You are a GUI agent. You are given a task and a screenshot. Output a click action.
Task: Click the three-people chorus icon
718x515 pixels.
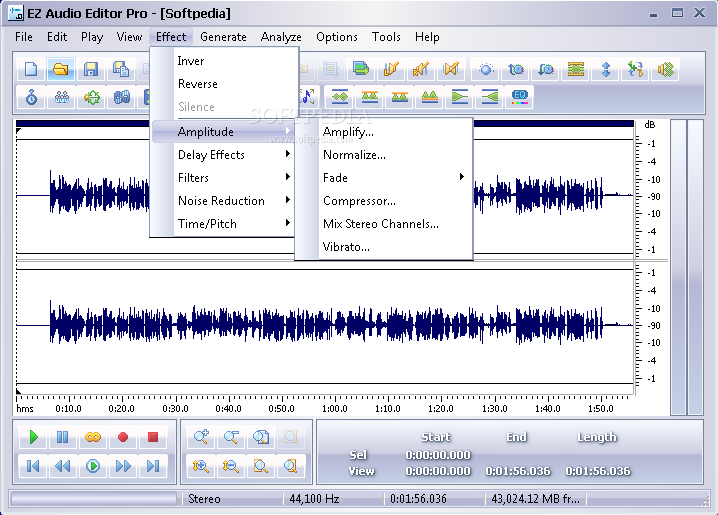61,97
